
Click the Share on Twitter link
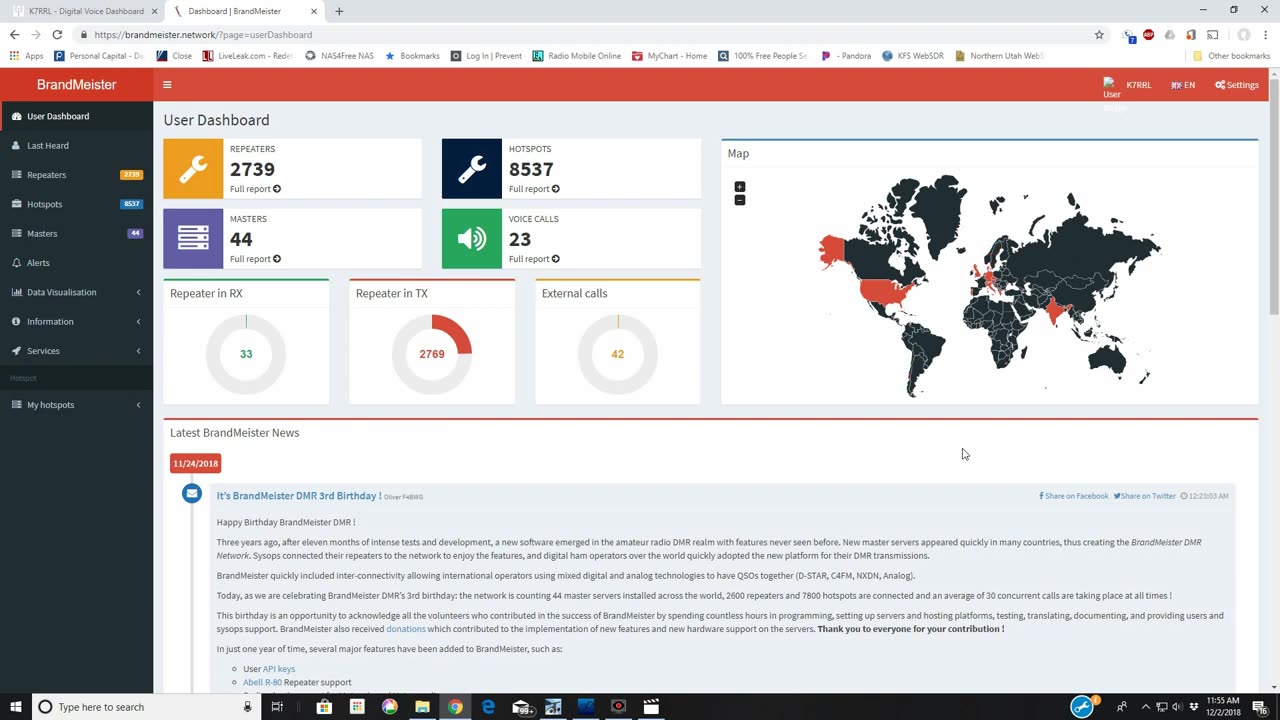click(1145, 496)
